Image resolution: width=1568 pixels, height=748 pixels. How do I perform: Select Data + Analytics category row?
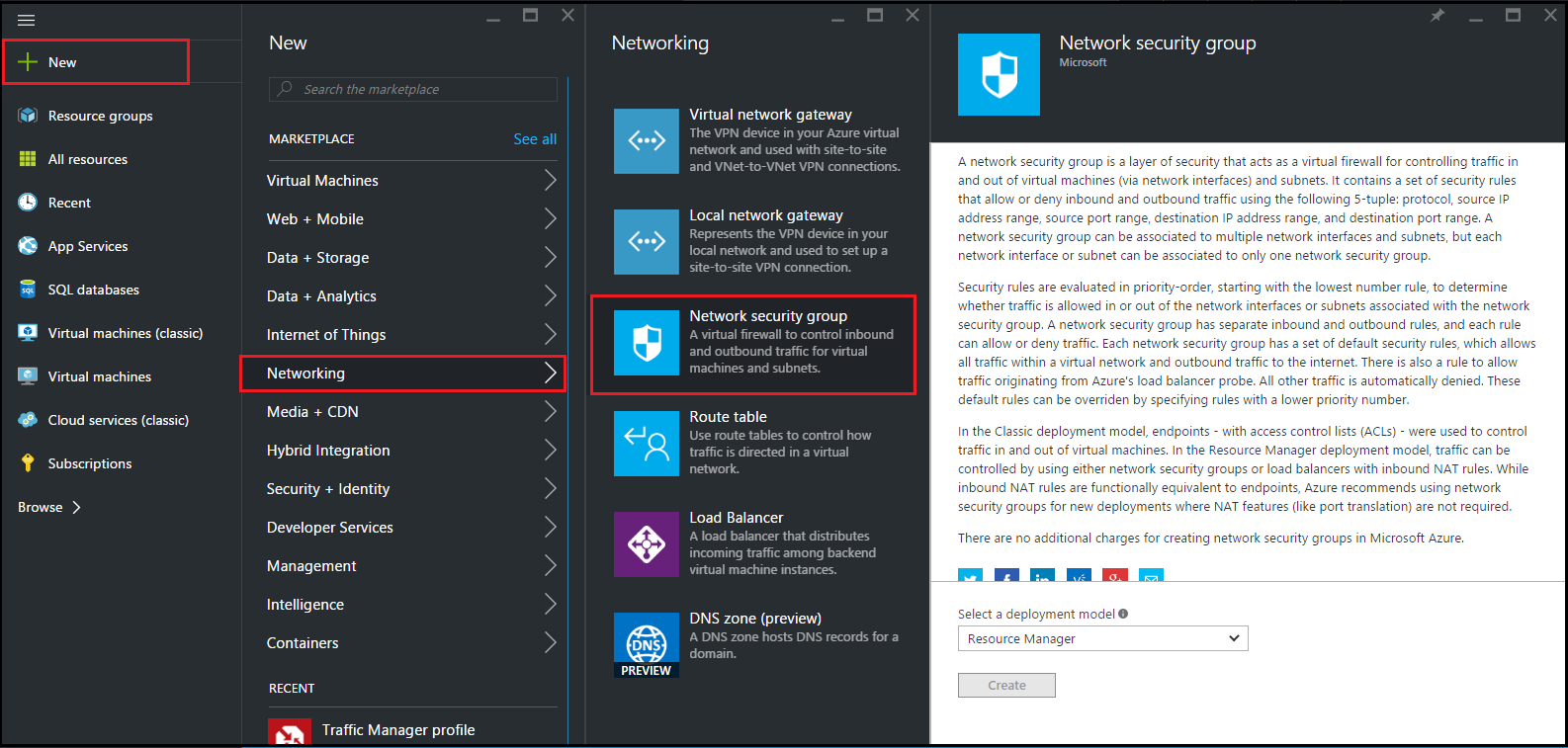coord(403,296)
